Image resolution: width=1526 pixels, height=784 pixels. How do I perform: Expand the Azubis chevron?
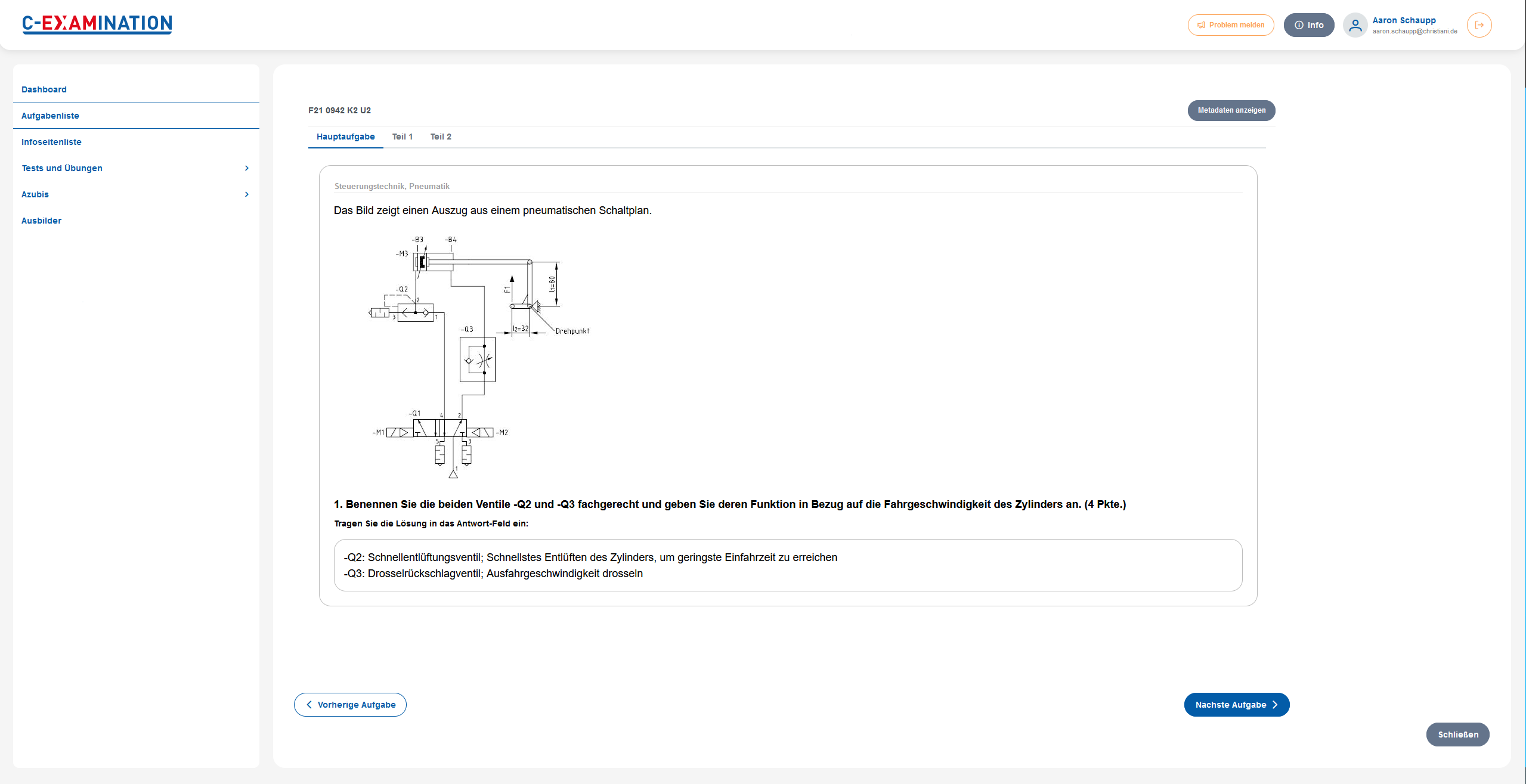247,194
